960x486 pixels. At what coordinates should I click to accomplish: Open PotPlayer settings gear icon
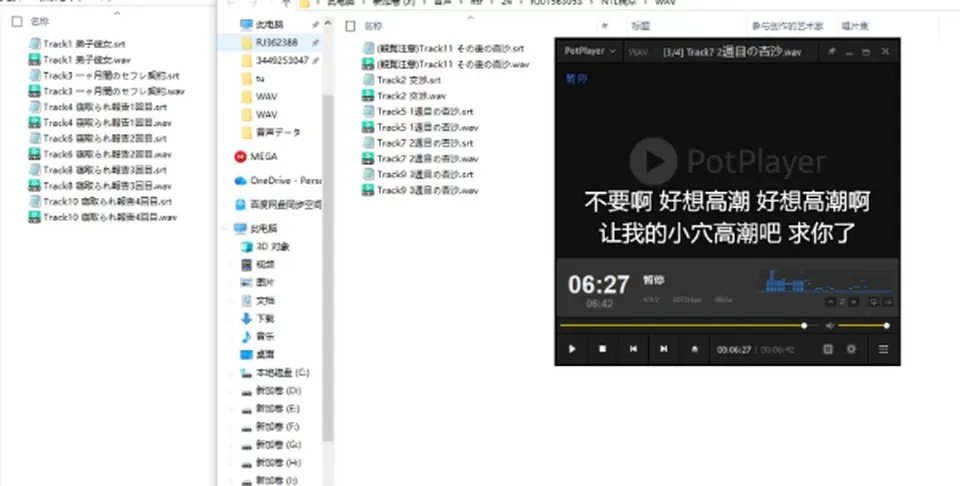coord(851,349)
